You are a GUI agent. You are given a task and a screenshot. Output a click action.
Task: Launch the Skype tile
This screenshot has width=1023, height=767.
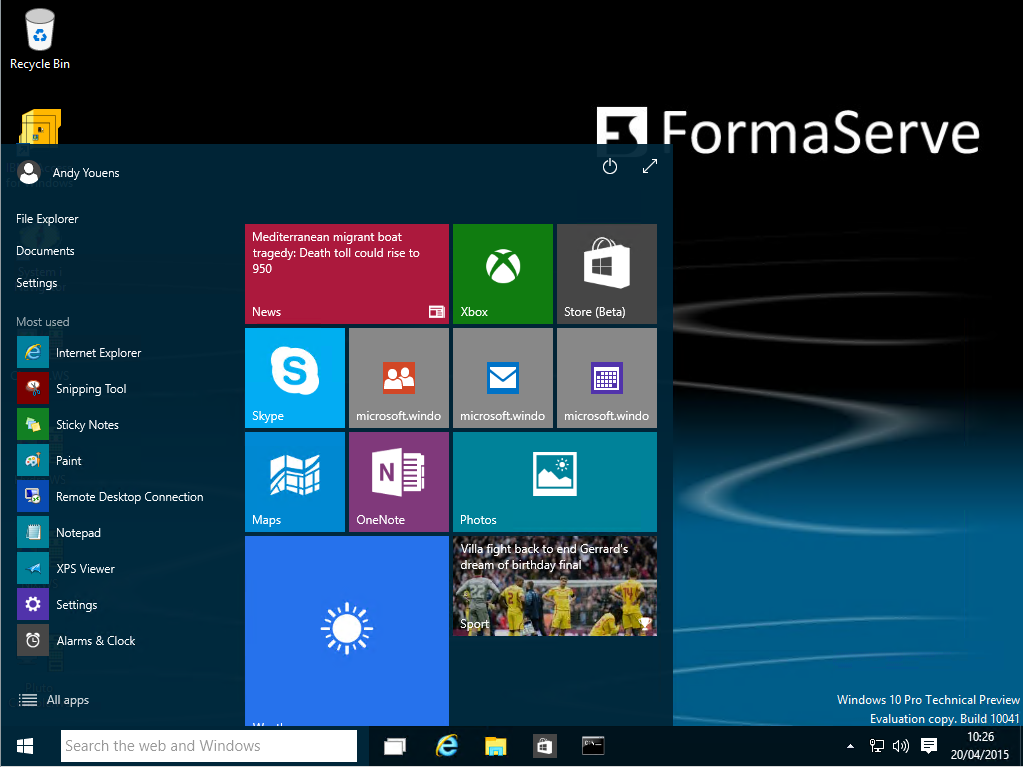294,377
